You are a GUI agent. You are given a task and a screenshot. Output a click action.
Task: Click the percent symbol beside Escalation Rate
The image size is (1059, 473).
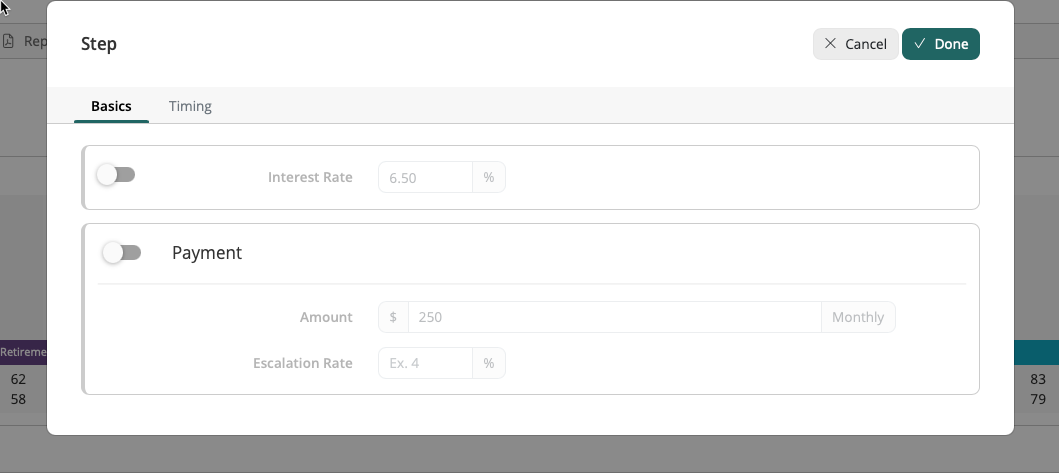(x=489, y=363)
